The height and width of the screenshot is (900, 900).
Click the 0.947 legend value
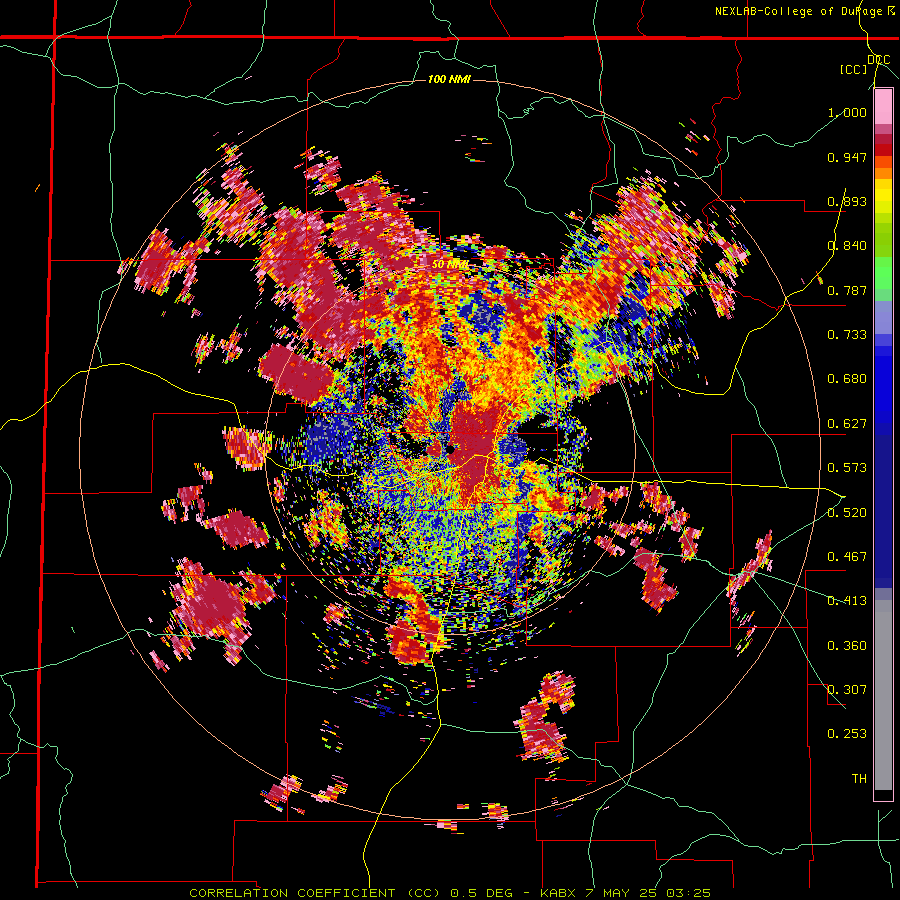[x=847, y=157]
